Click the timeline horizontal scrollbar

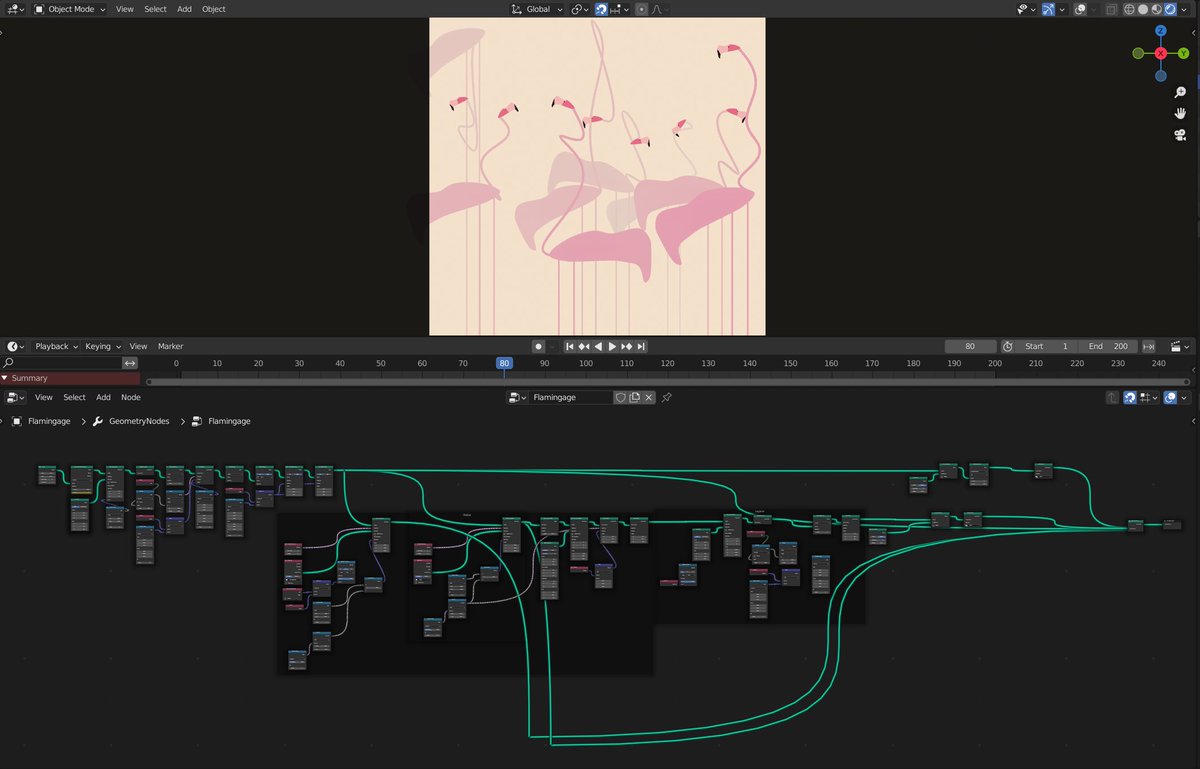(668, 381)
